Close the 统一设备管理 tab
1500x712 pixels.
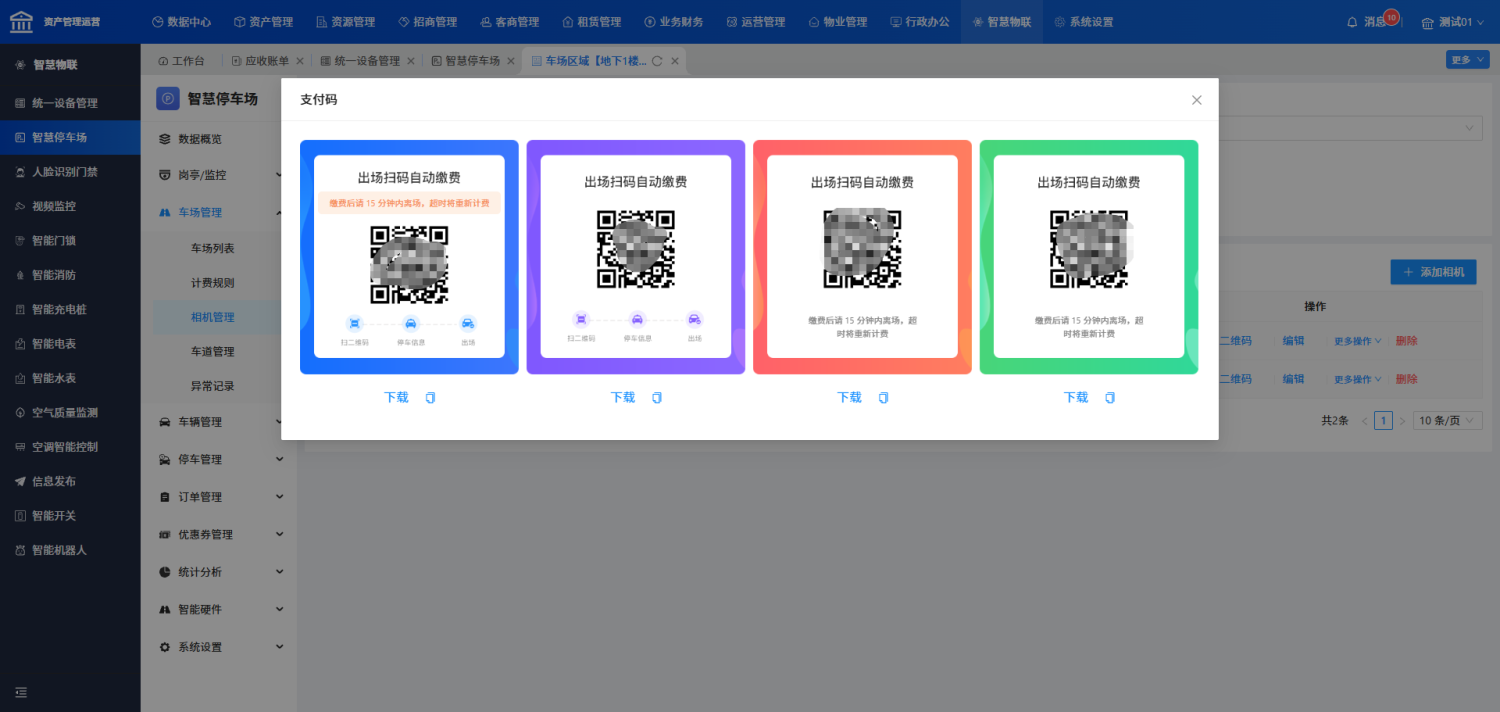pyautogui.click(x=410, y=61)
